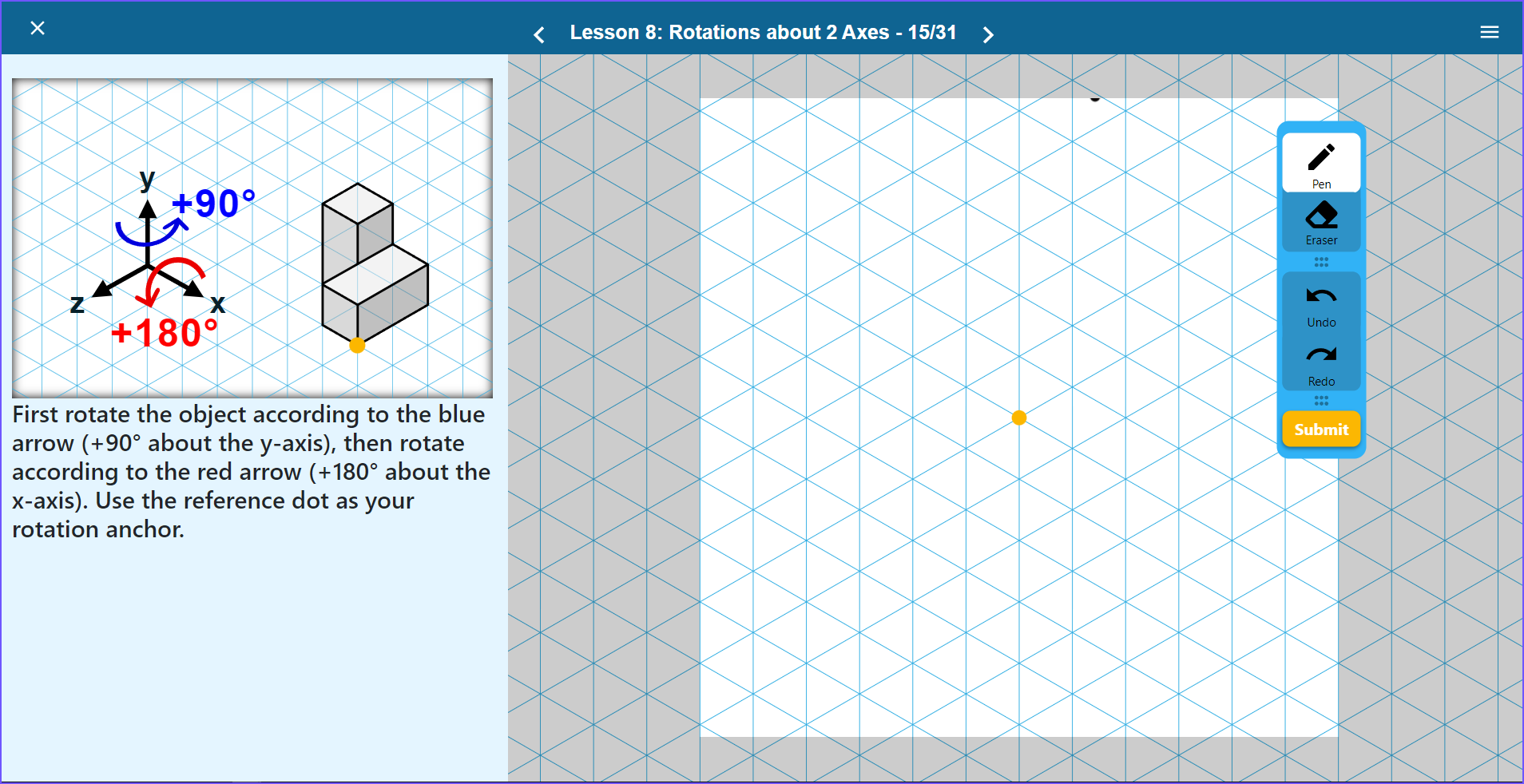Open the hamburger menu
The image size is (1524, 784).
point(1489,32)
